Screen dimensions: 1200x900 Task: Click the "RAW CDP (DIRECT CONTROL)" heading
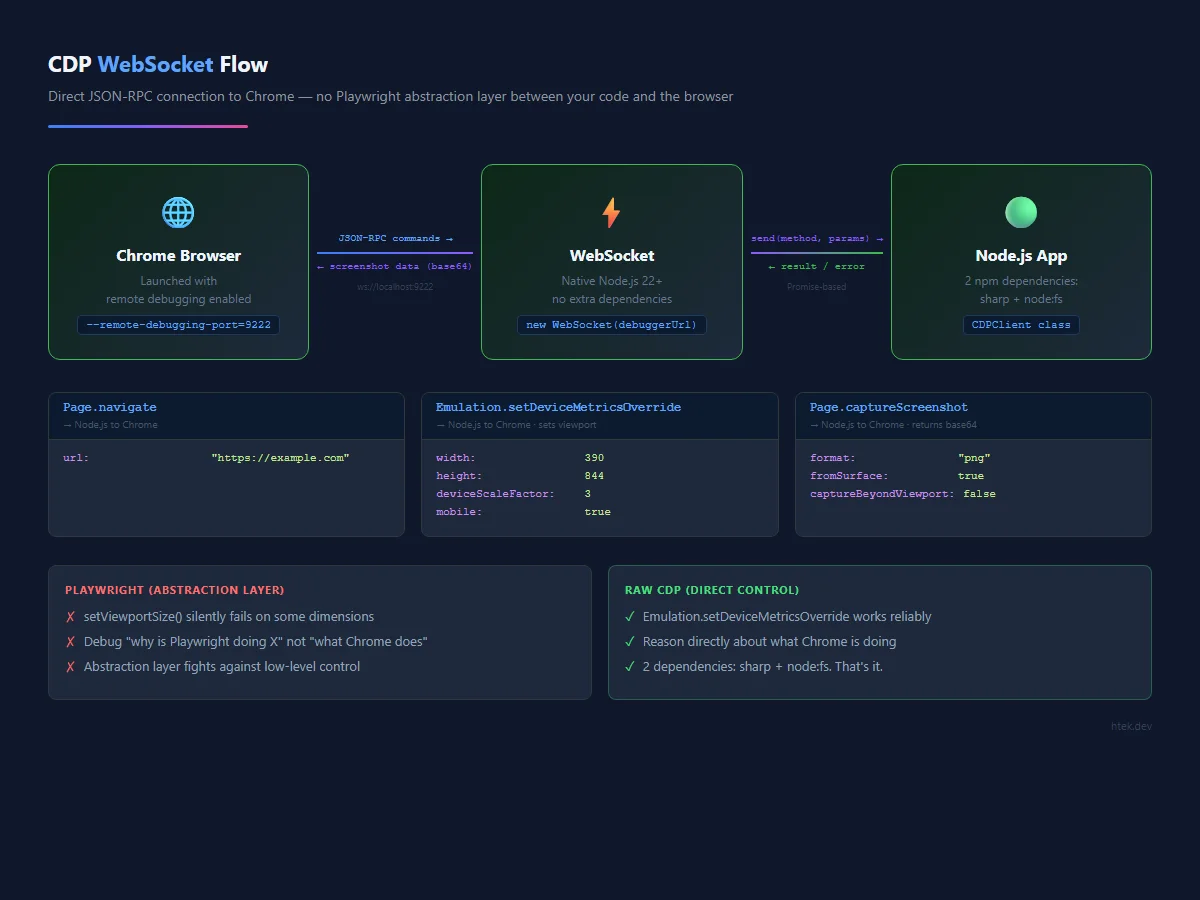(712, 591)
